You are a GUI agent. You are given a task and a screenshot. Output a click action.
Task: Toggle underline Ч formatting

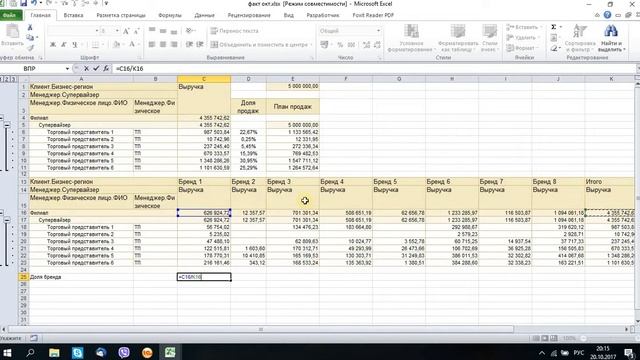(x=74, y=44)
